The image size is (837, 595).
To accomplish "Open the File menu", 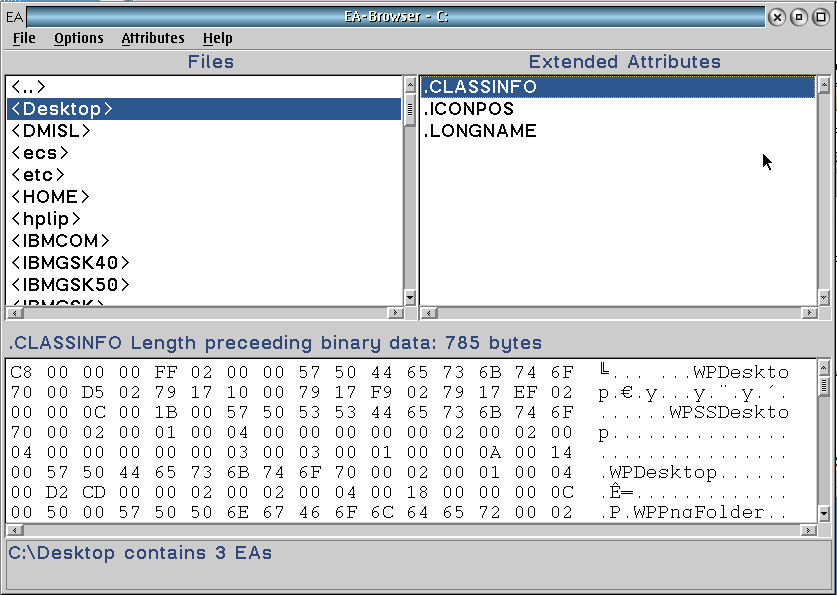I will (24, 38).
